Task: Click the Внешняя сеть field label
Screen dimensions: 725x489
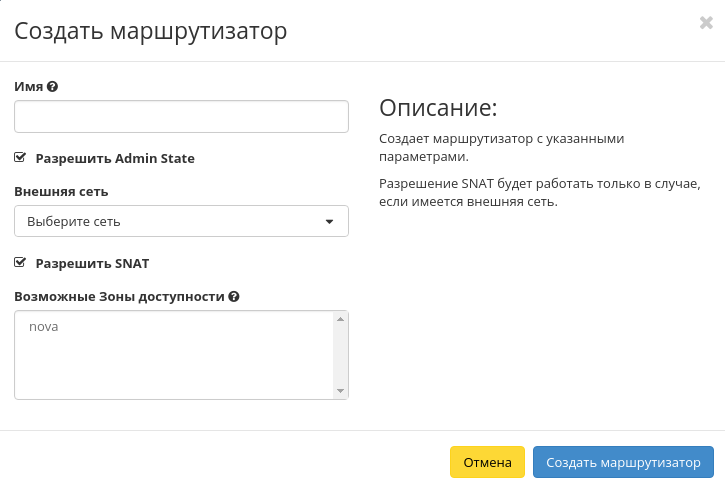Action: click(x=61, y=192)
